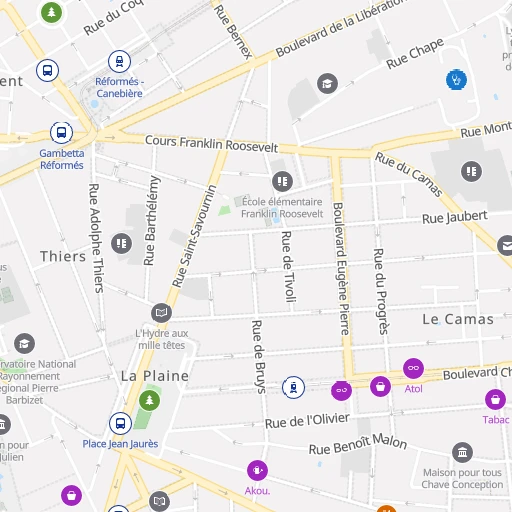This screenshot has height=512, width=512.
Task: Click the L'Hydre aux mille têtes bookstore icon
Action: click(x=161, y=313)
